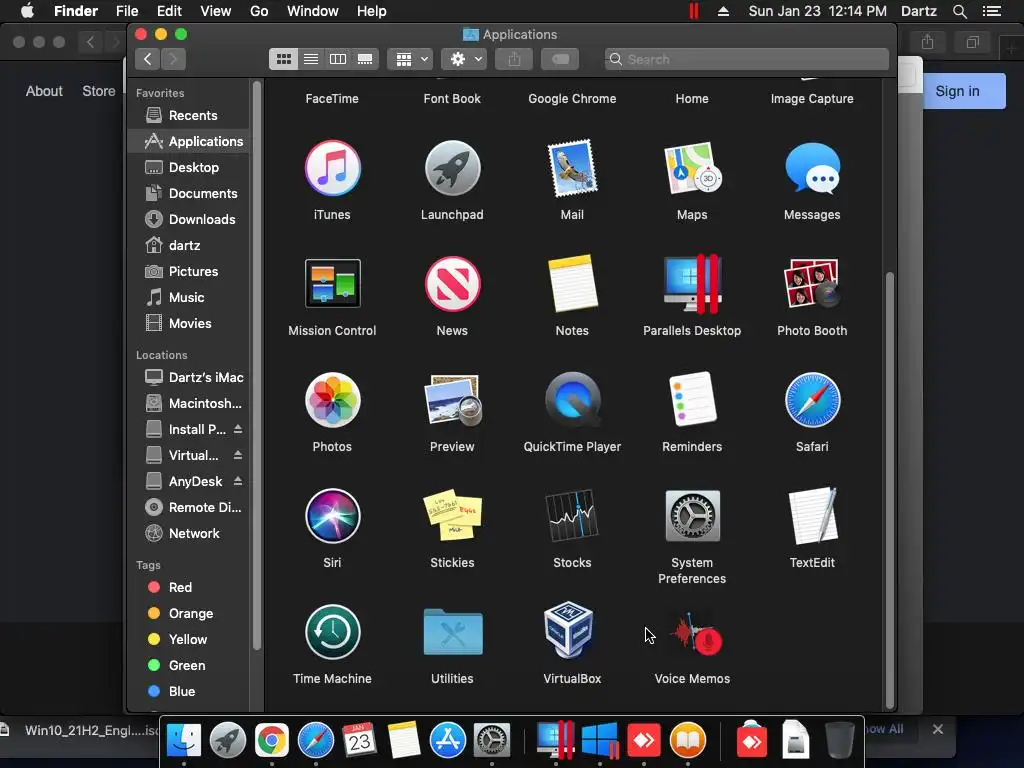Eject the Virtual... volume
This screenshot has width=1024, height=768.
point(238,455)
